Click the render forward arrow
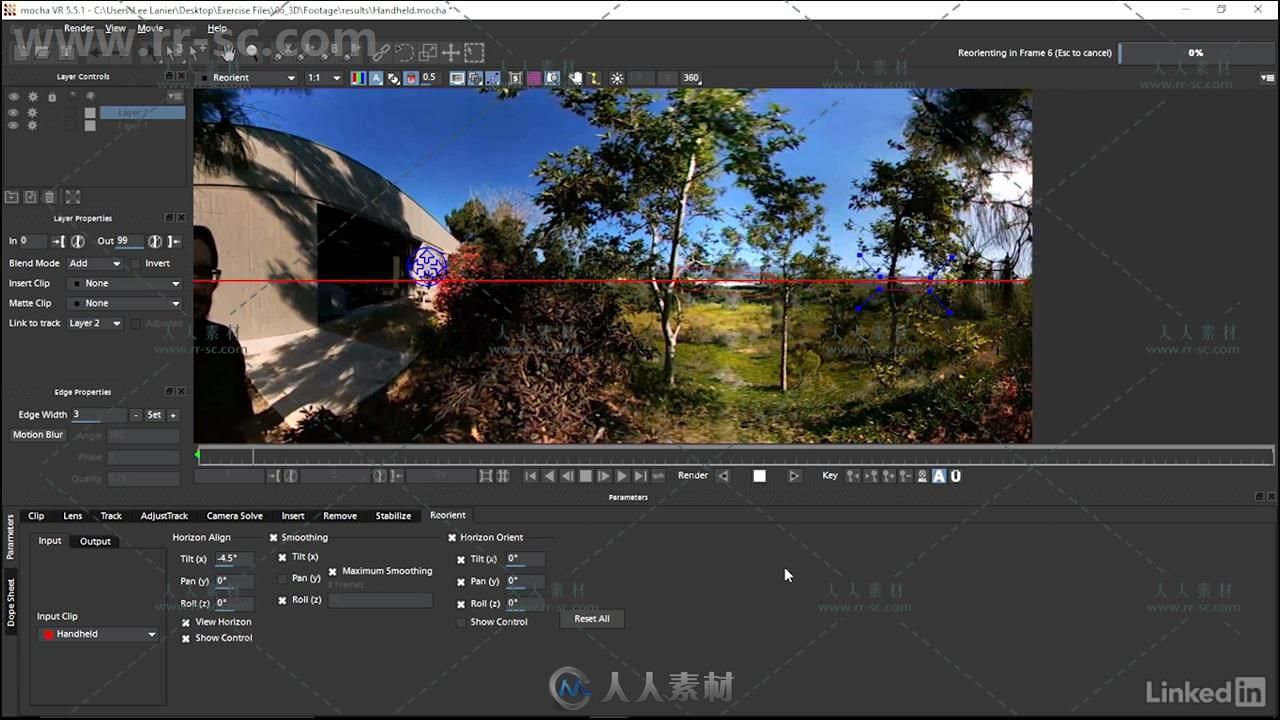Viewport: 1280px width, 720px height. [x=794, y=476]
